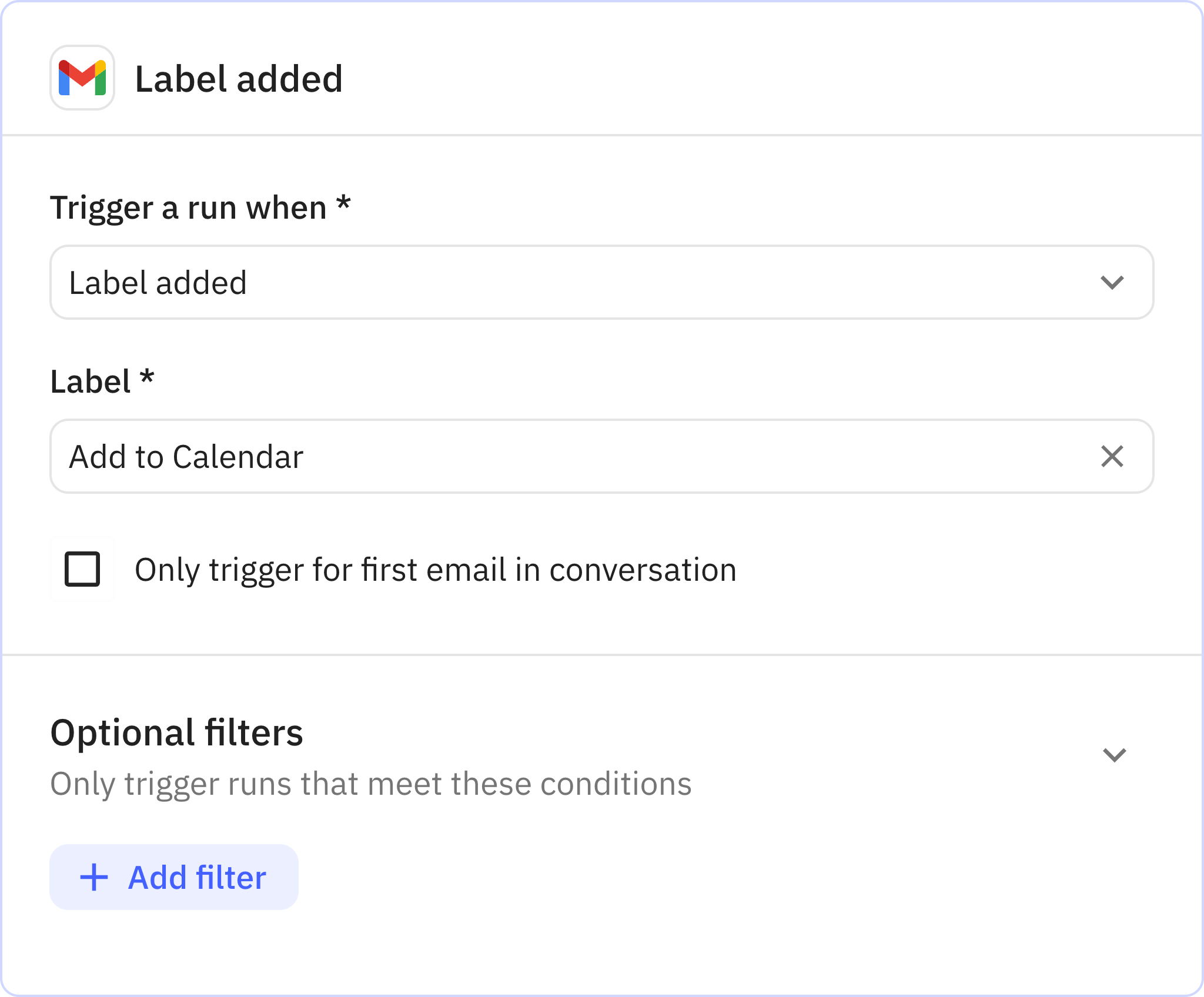This screenshot has width=1204, height=997.
Task: Open the Label selector showing Add to Calendar
Action: [x=601, y=456]
